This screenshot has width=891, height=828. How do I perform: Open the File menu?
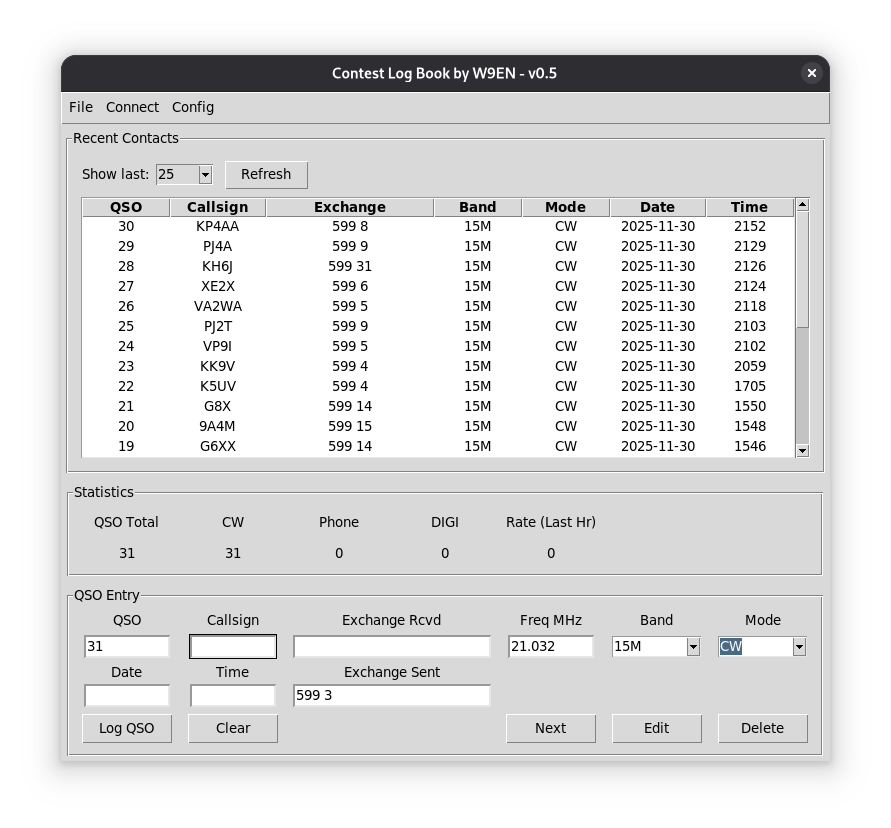(x=81, y=107)
